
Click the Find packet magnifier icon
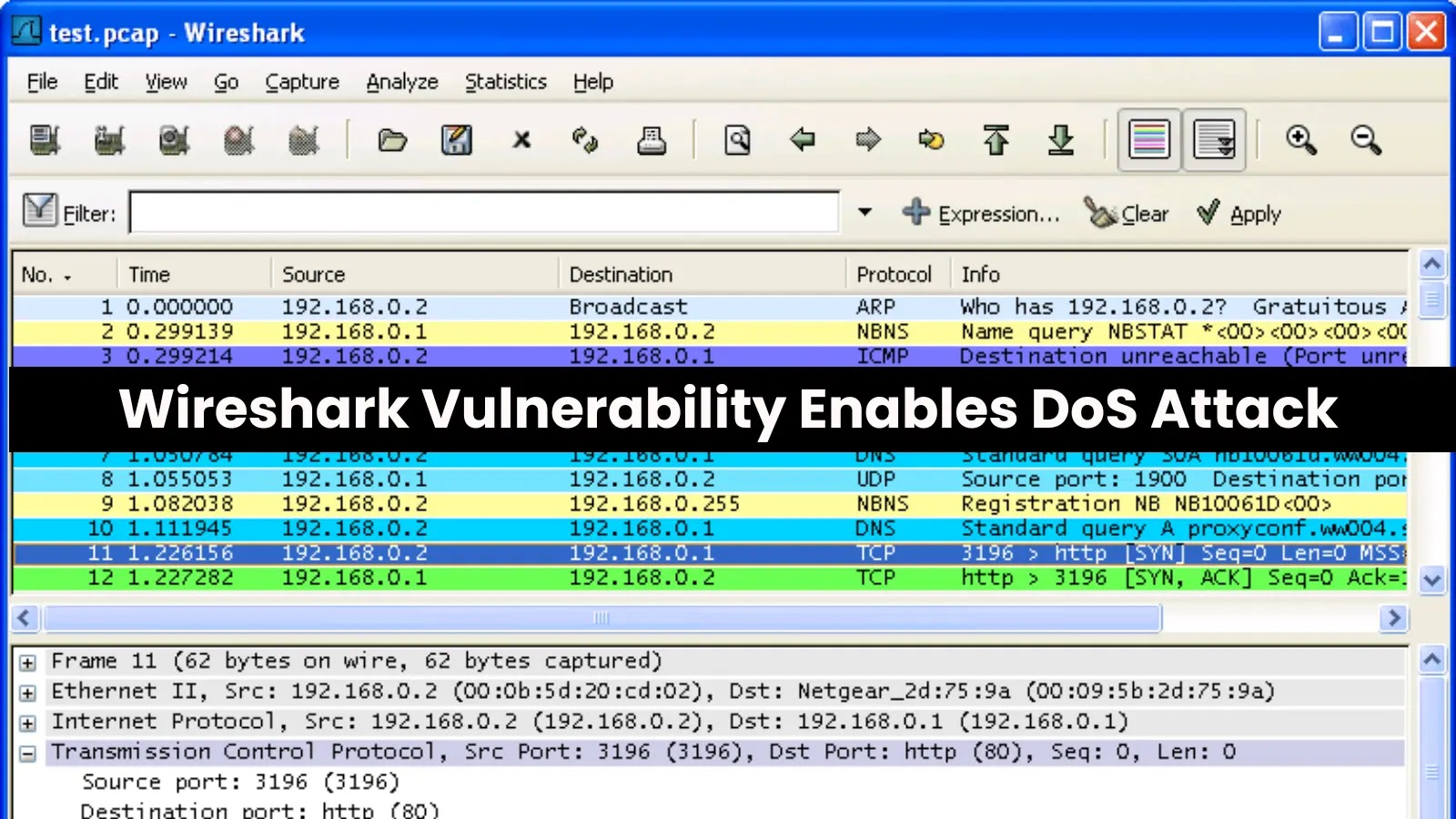[737, 140]
